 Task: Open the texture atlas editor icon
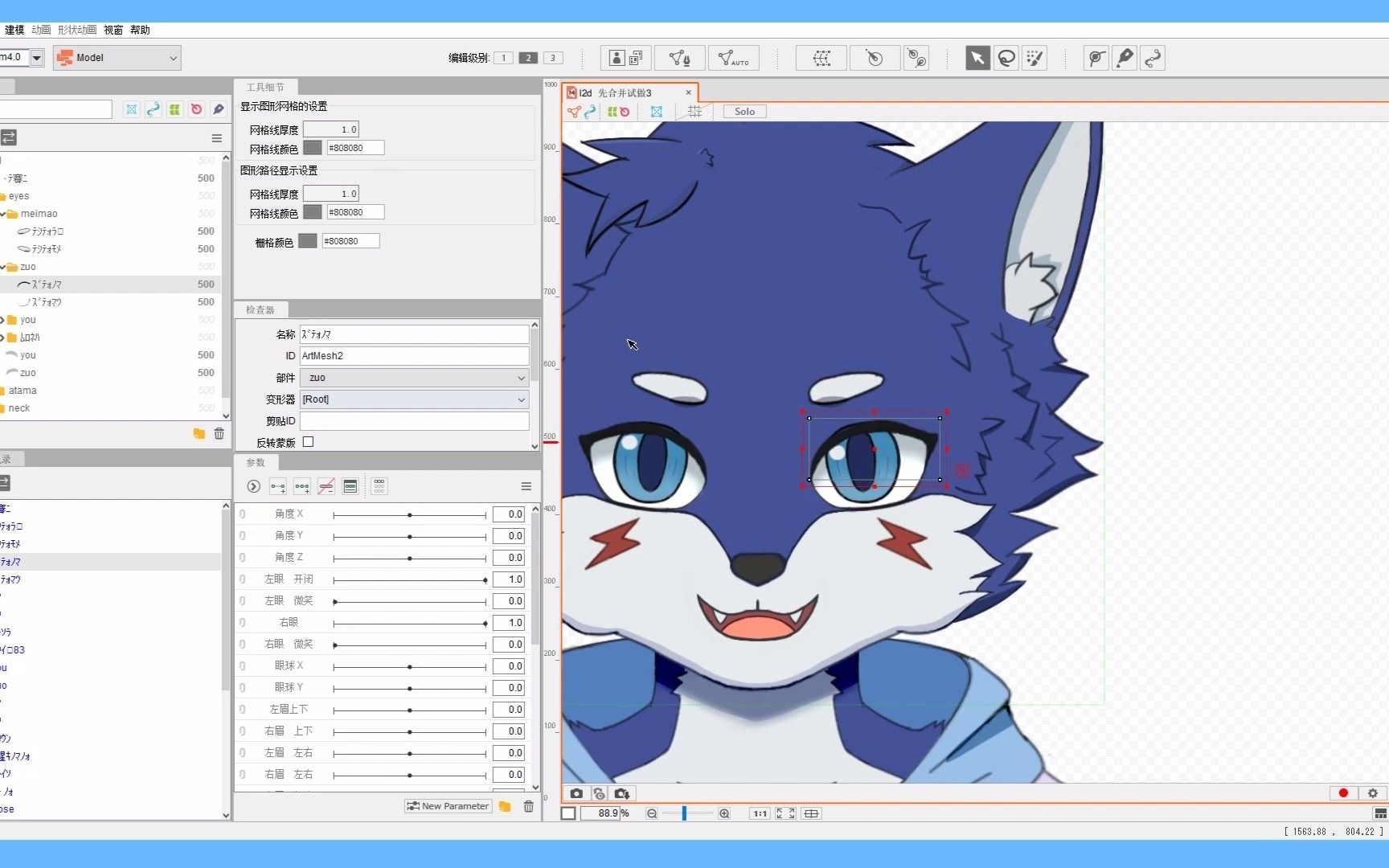click(625, 58)
